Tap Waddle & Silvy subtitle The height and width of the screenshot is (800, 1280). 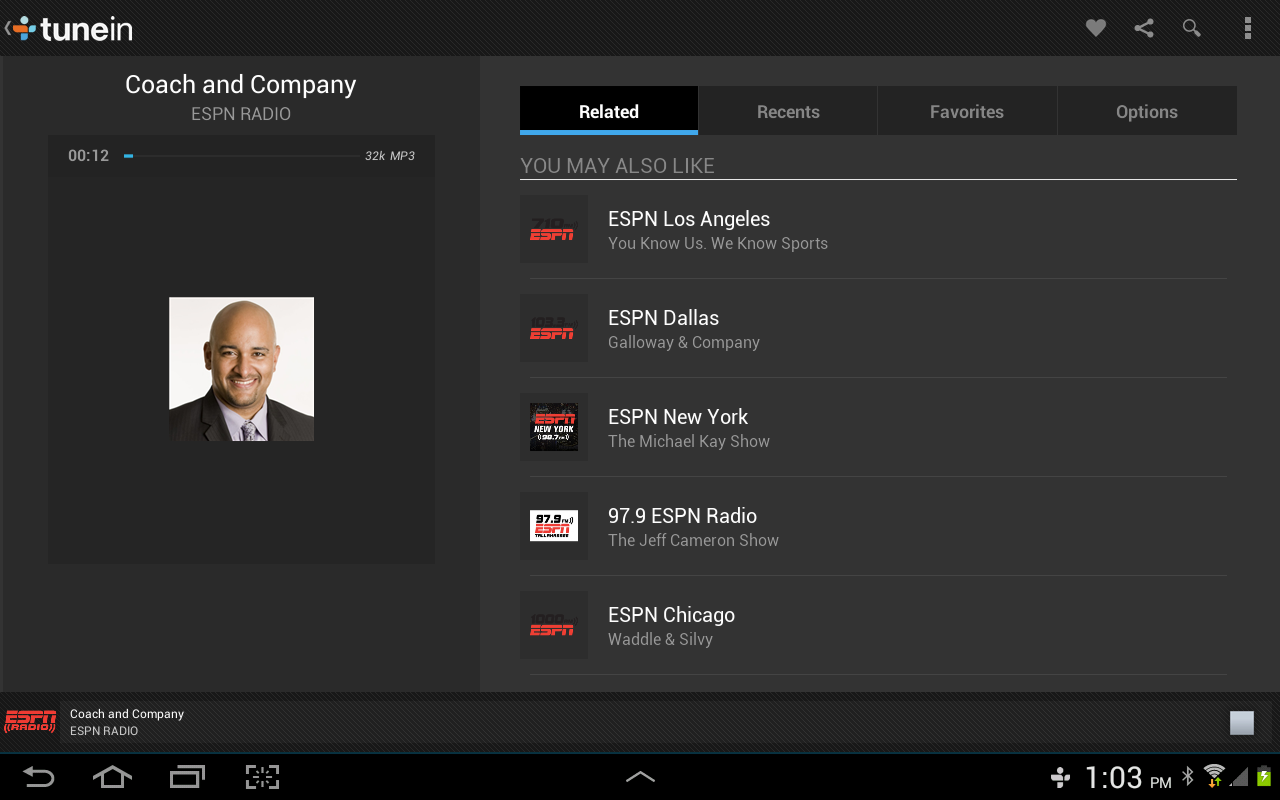click(x=660, y=639)
